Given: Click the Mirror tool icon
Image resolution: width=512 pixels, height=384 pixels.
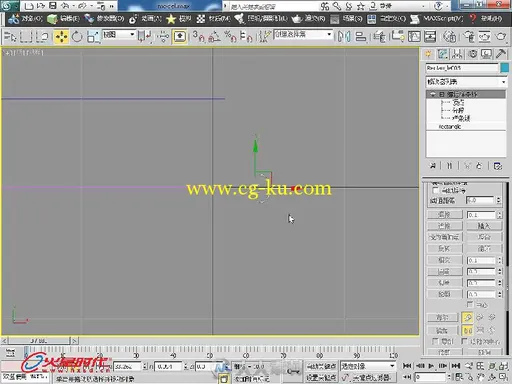Looking at the screenshot, I should tap(344, 37).
